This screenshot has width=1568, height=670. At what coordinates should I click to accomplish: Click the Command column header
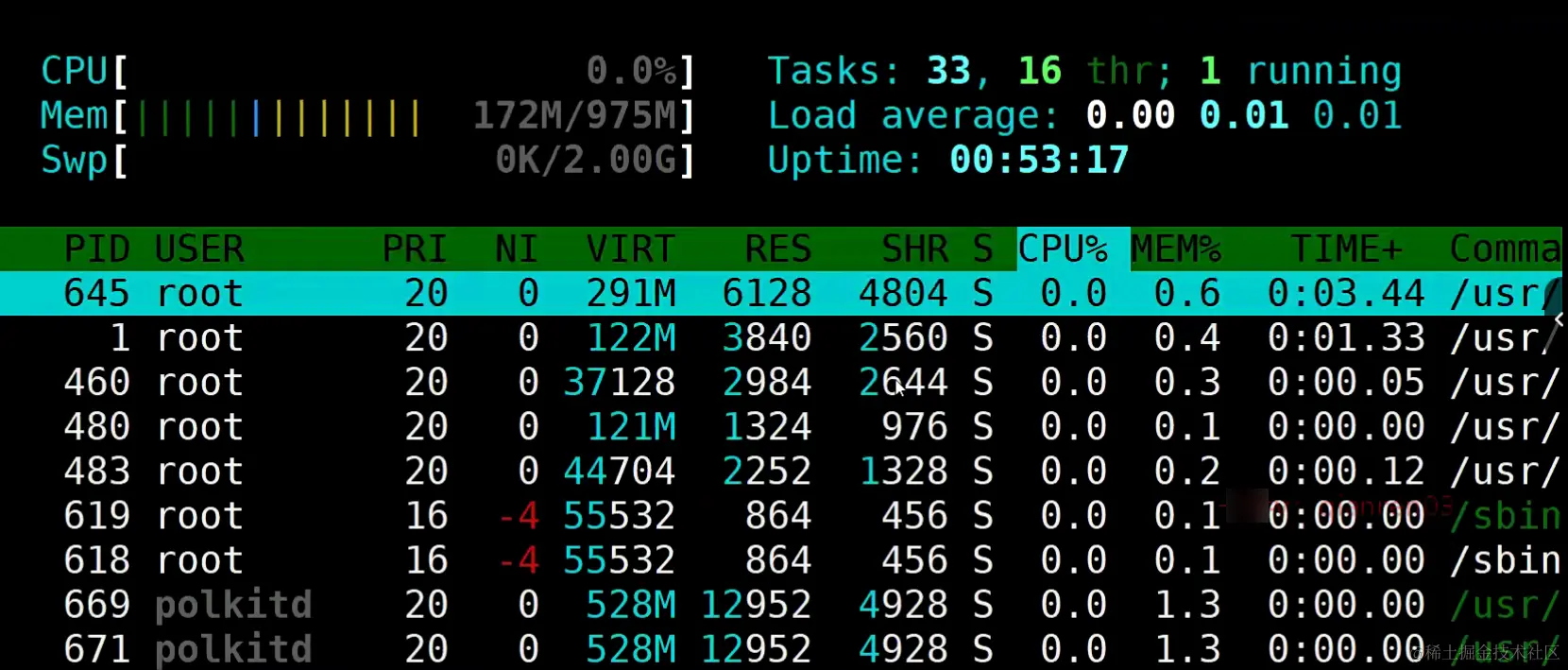(x=1505, y=249)
